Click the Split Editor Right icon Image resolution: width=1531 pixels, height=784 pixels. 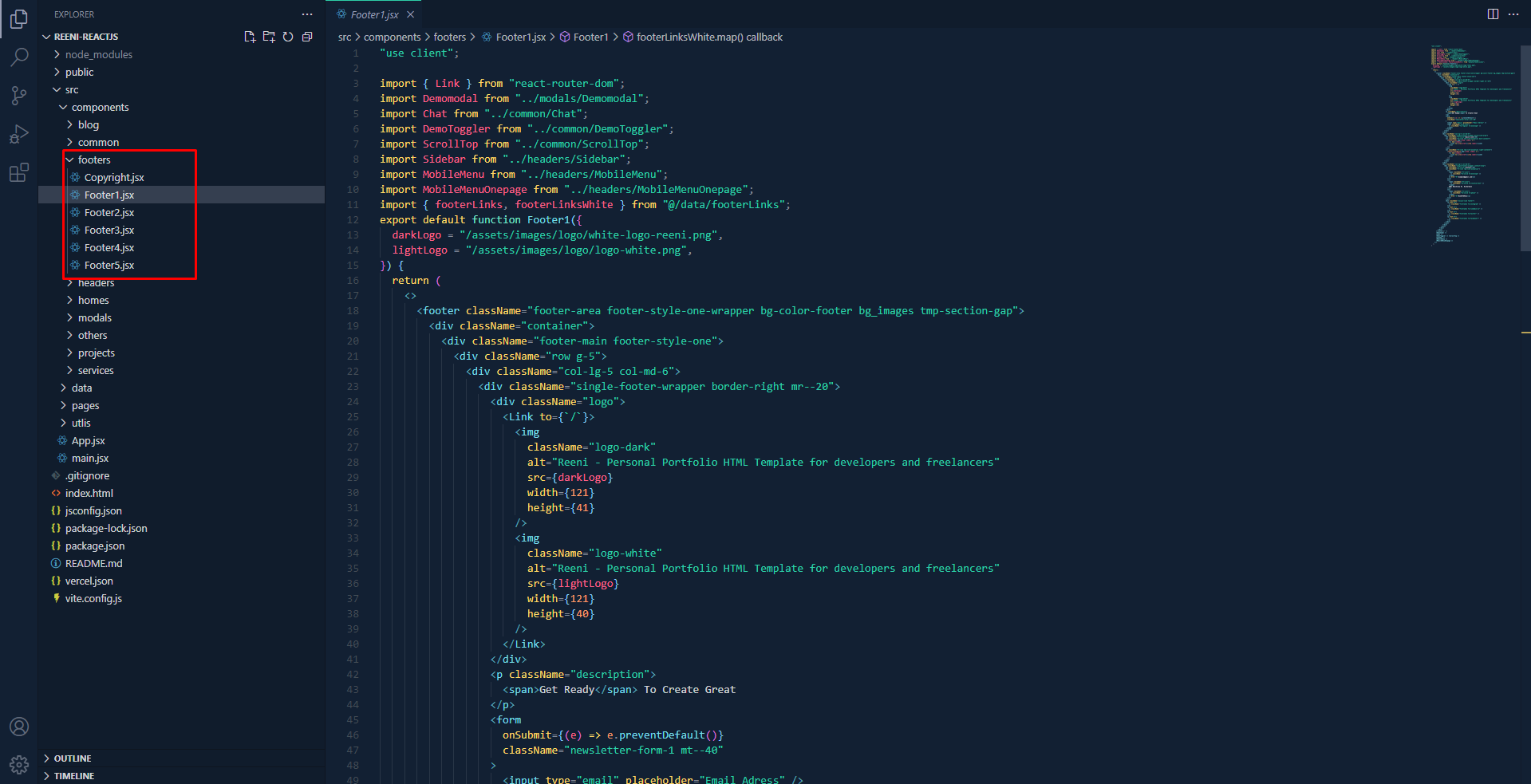click(1493, 14)
